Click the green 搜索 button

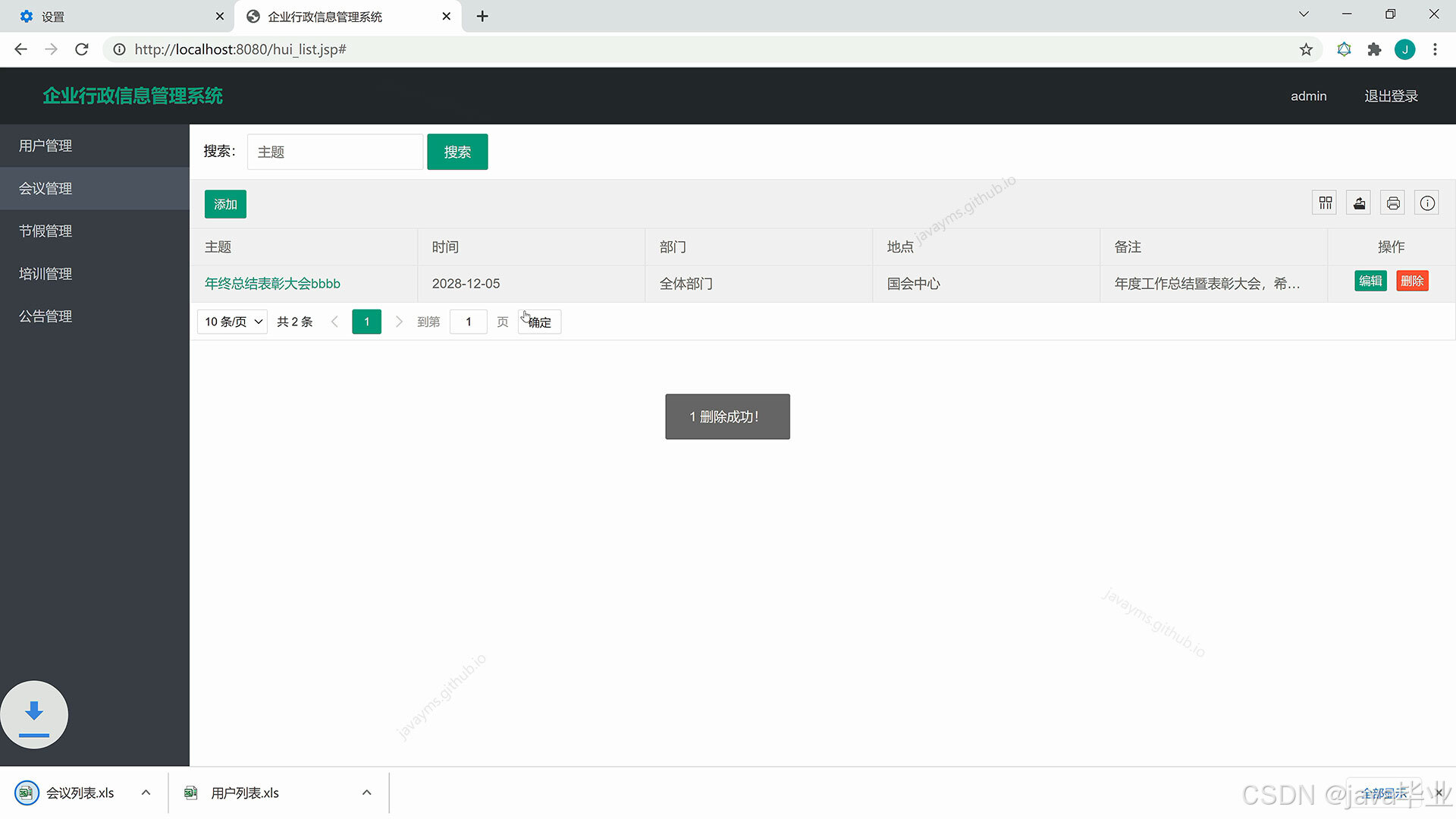pyautogui.click(x=457, y=152)
